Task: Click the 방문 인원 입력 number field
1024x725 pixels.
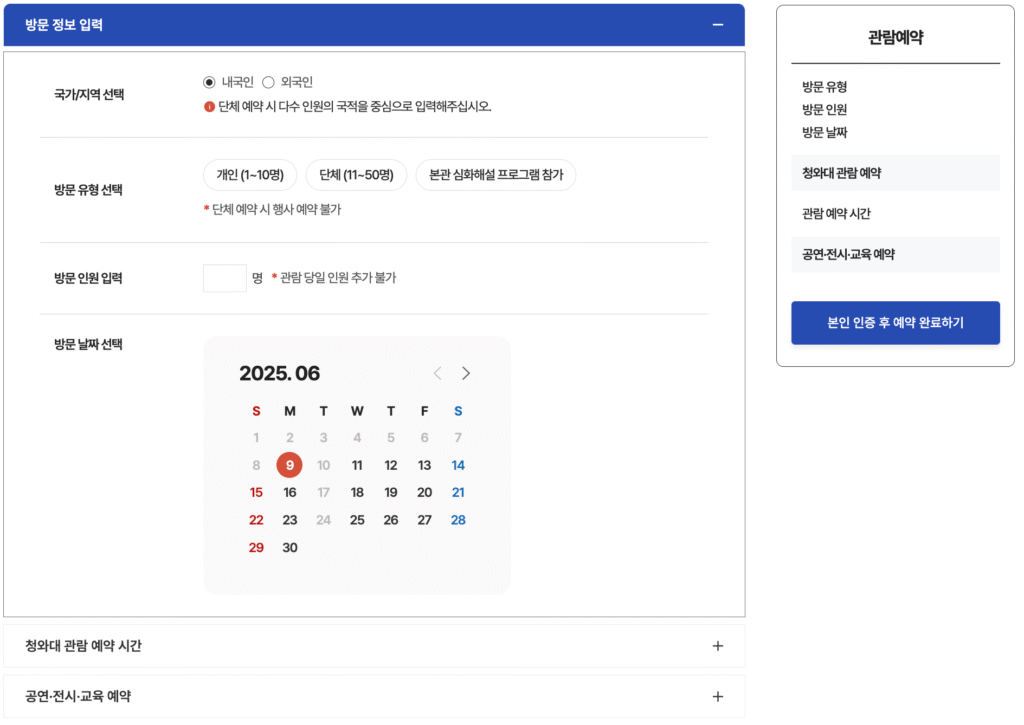Action: pyautogui.click(x=225, y=278)
